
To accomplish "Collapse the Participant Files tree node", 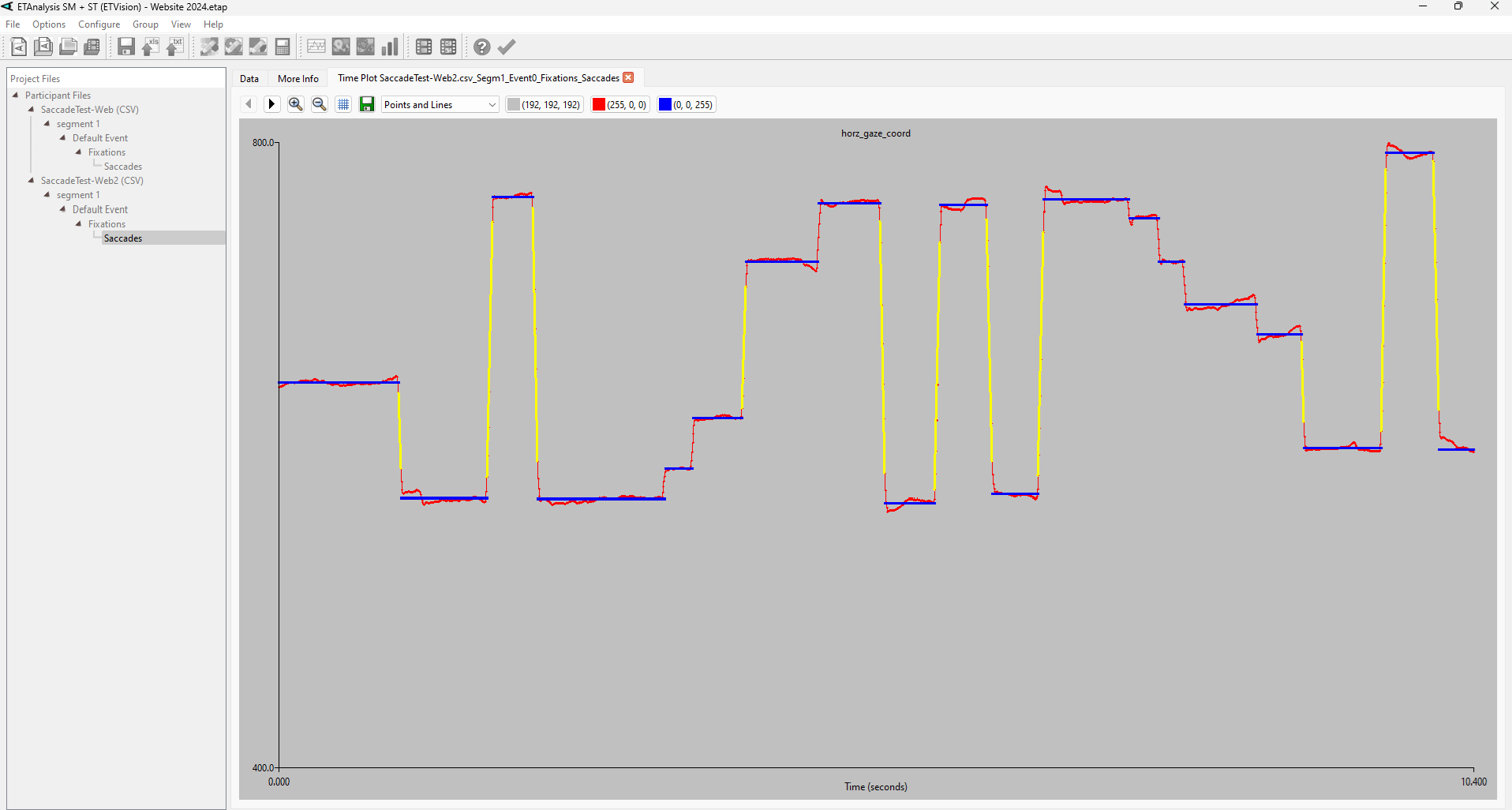I will [15, 95].
